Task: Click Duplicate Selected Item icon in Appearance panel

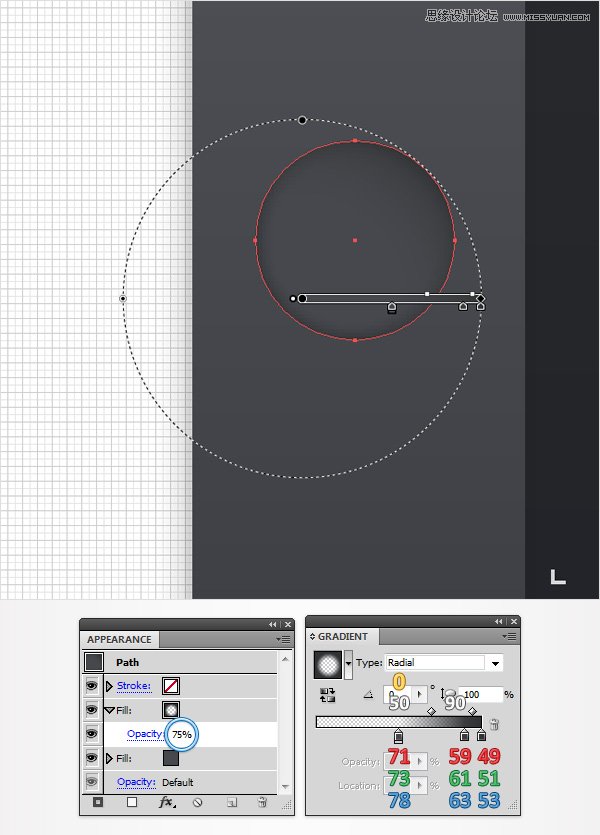Action: coord(232,803)
